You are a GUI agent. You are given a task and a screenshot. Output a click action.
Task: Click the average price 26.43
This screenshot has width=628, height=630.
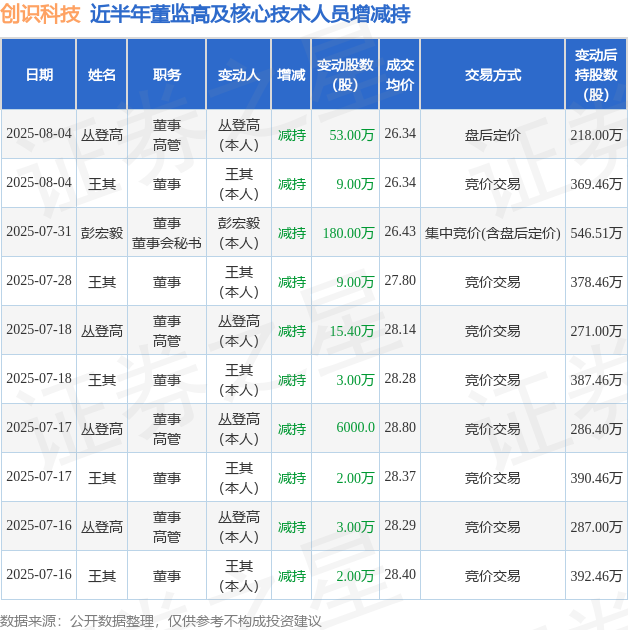point(400,231)
